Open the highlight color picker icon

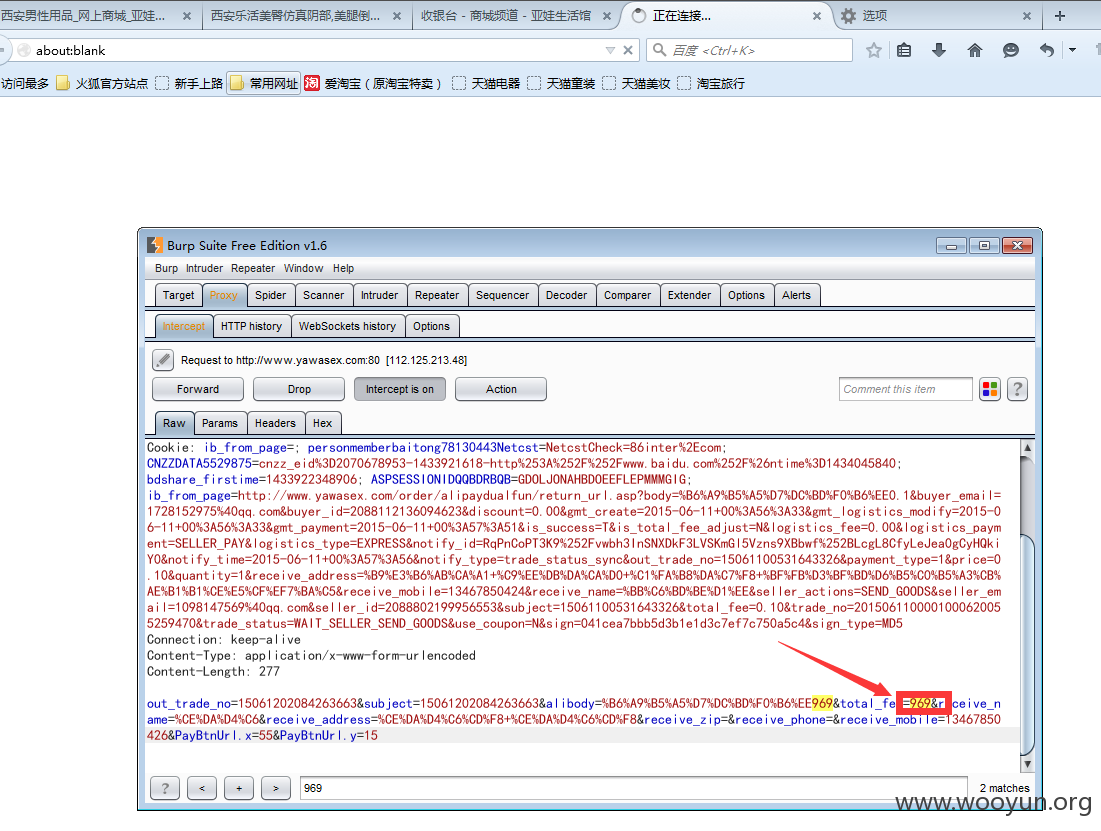990,389
